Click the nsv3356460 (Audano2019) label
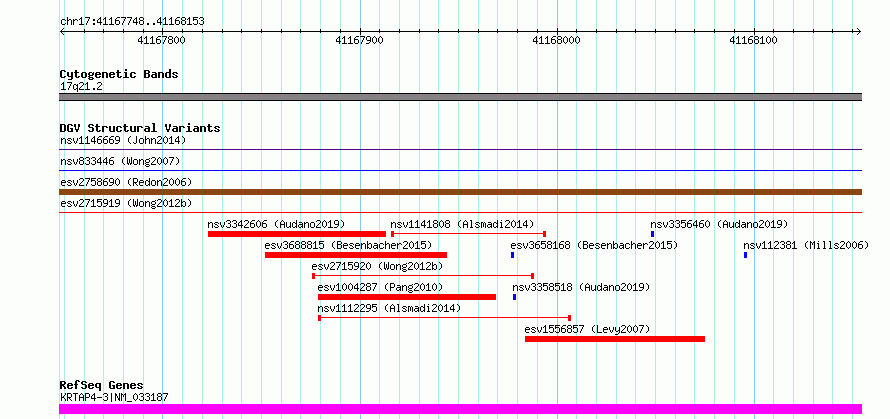This screenshot has height=419, width=890. pos(719,224)
